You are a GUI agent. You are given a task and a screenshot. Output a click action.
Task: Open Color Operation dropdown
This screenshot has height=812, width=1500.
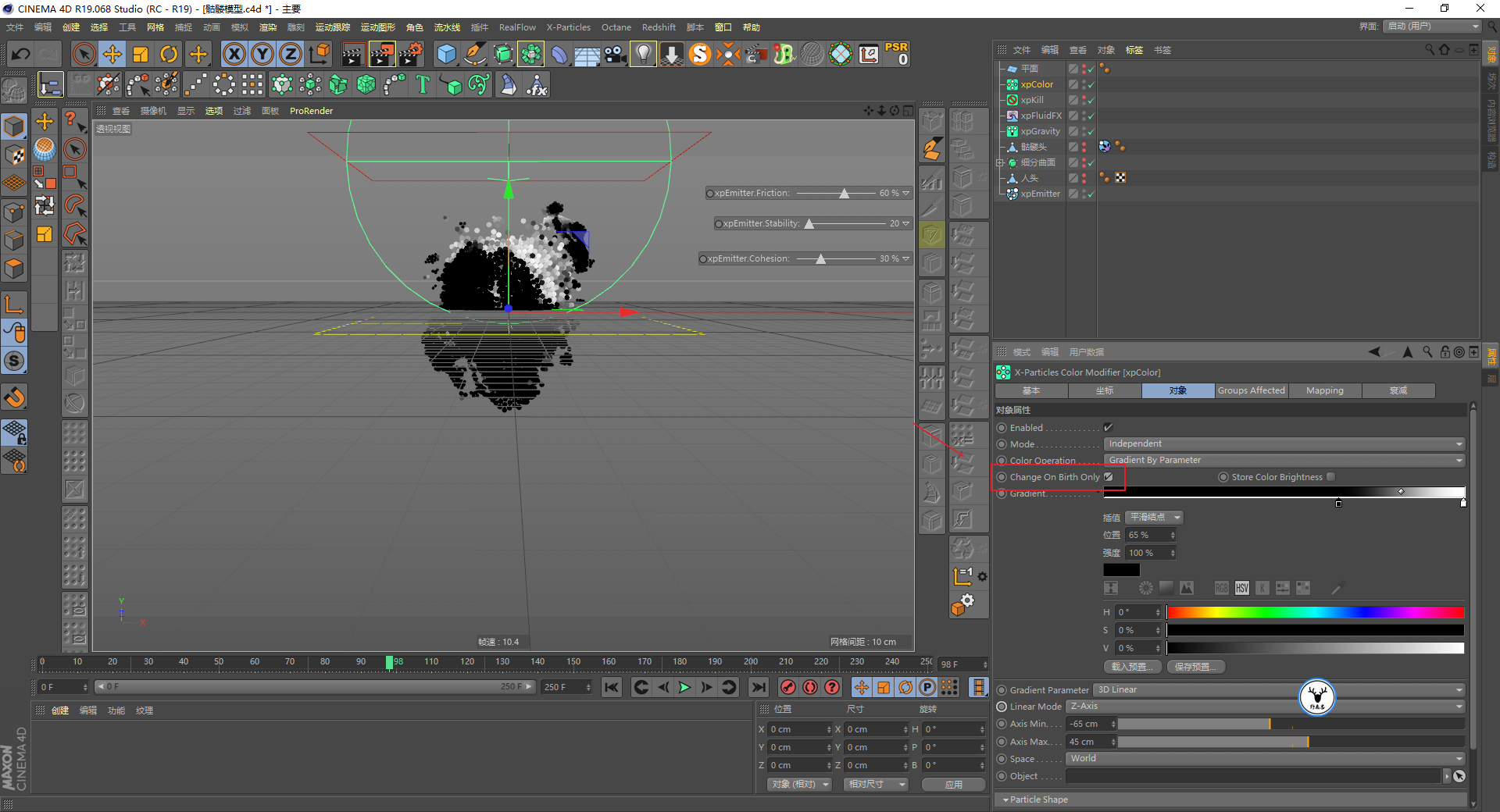pyautogui.click(x=1284, y=461)
